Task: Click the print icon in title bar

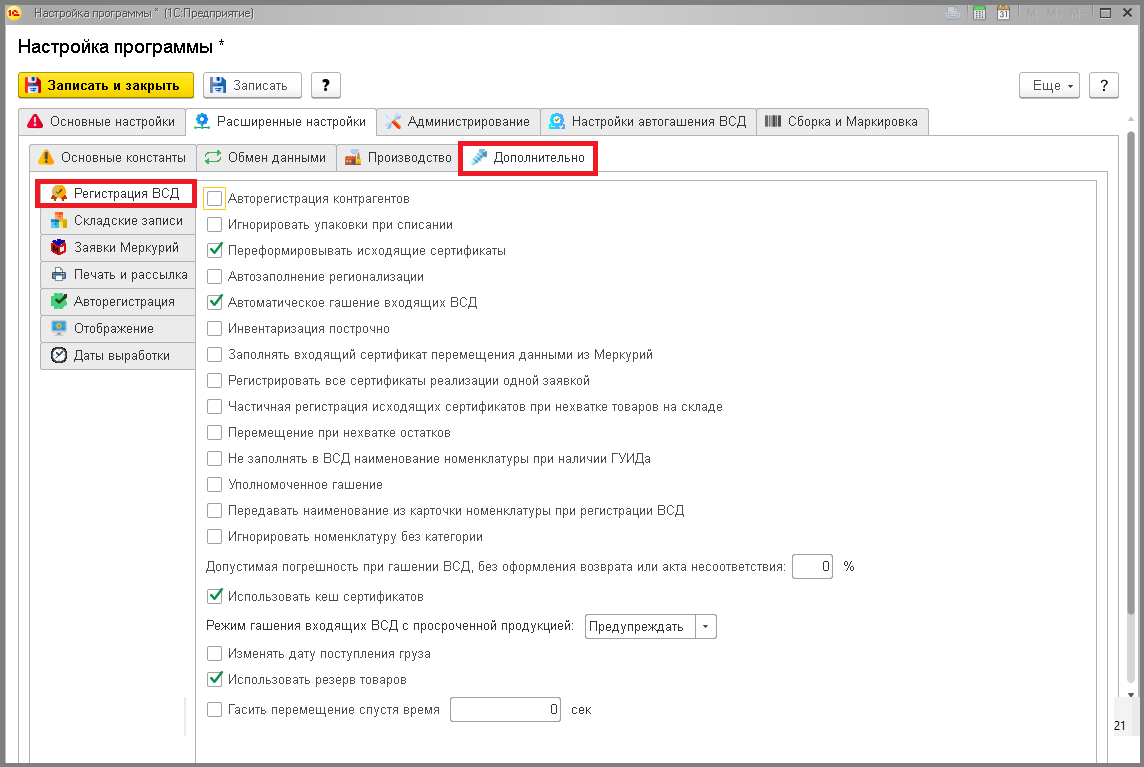Action: pos(953,13)
